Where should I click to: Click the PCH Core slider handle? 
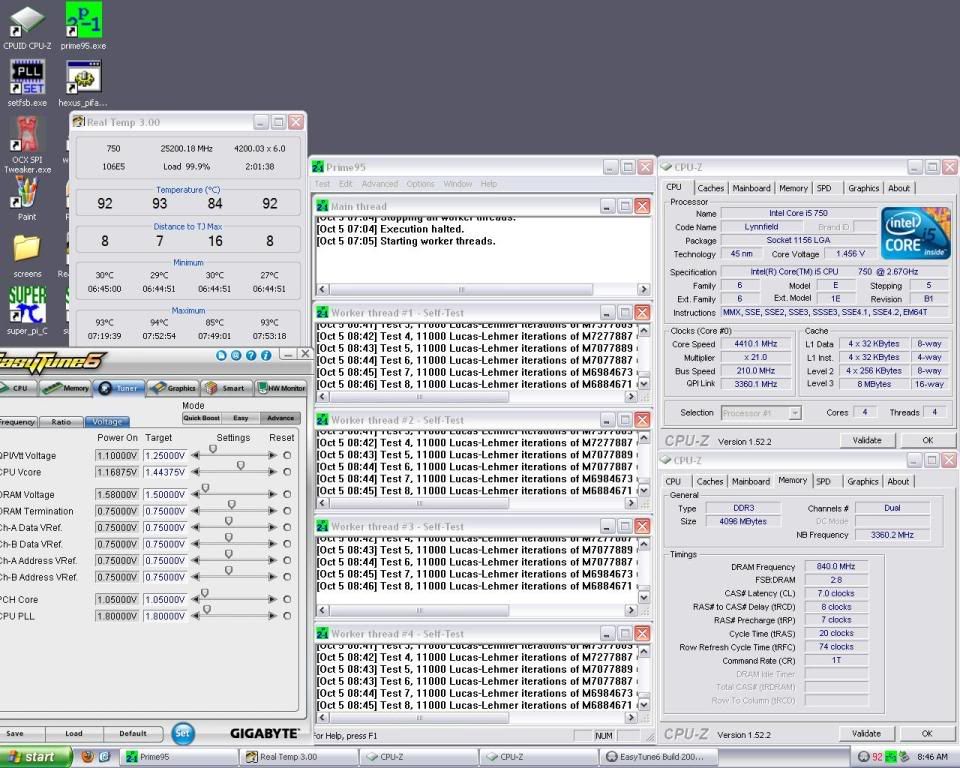(x=204, y=593)
